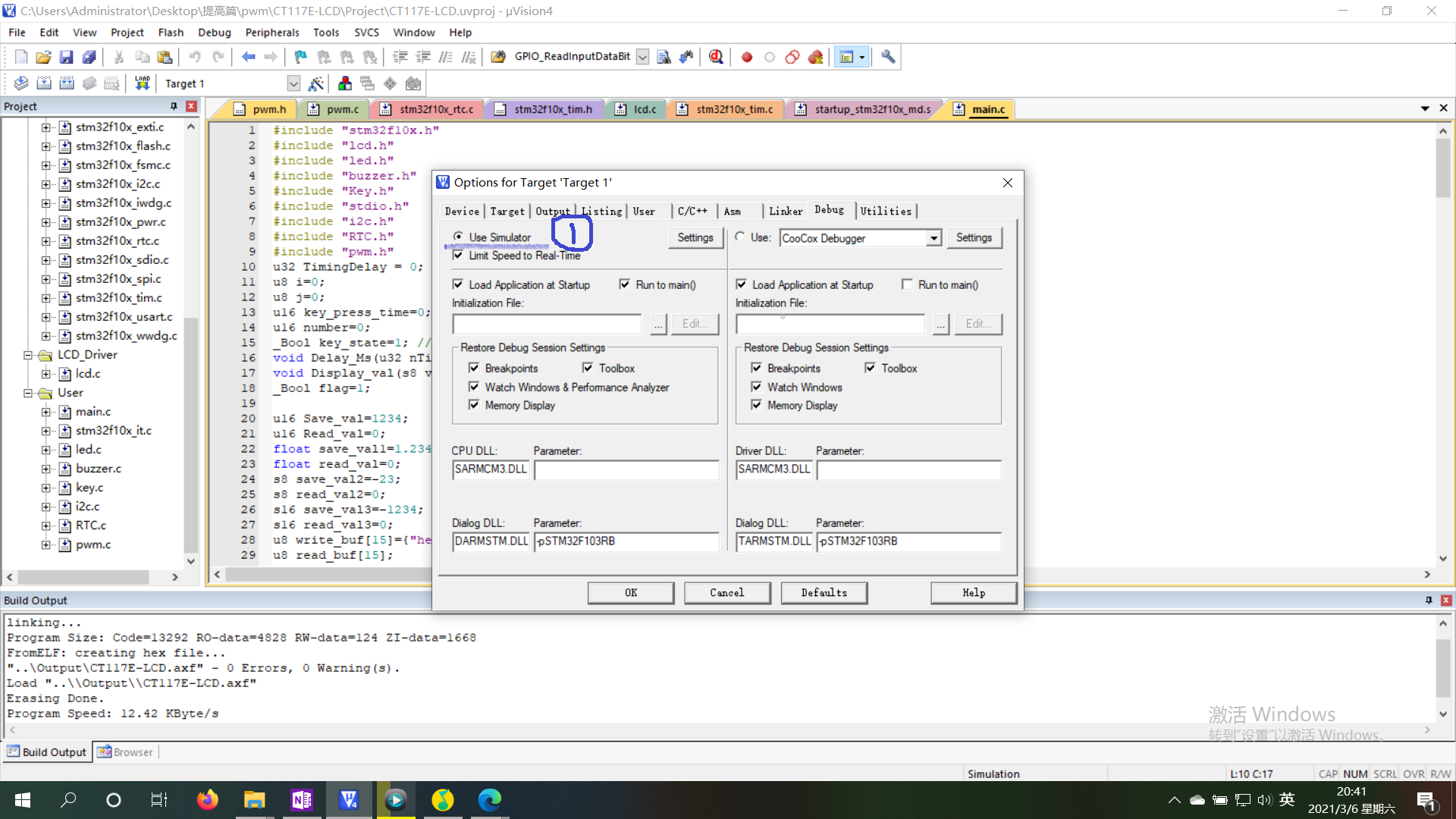Click the Save file toolbar icon
This screenshot has width=1456, height=819.
pos(66,57)
